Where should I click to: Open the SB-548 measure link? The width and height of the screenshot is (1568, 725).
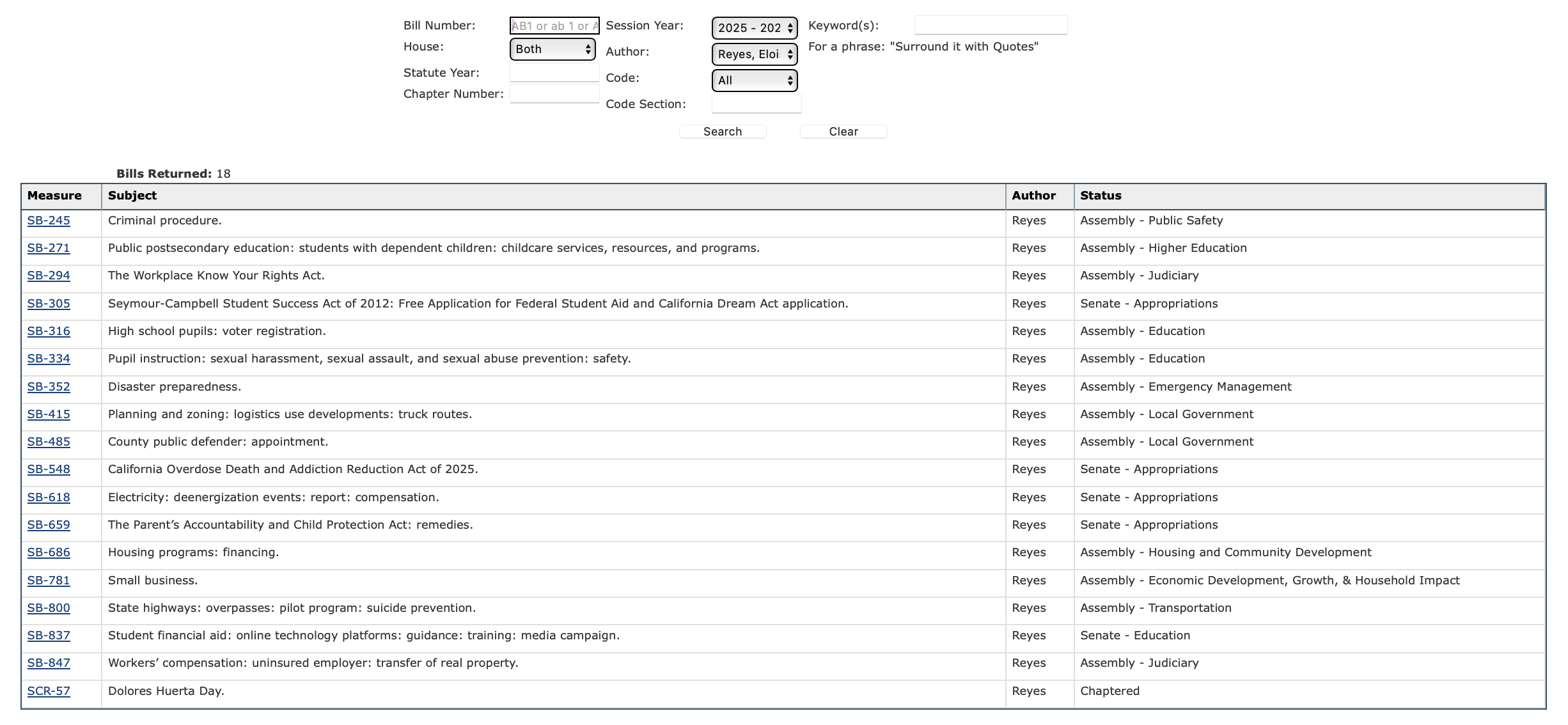[x=49, y=469]
